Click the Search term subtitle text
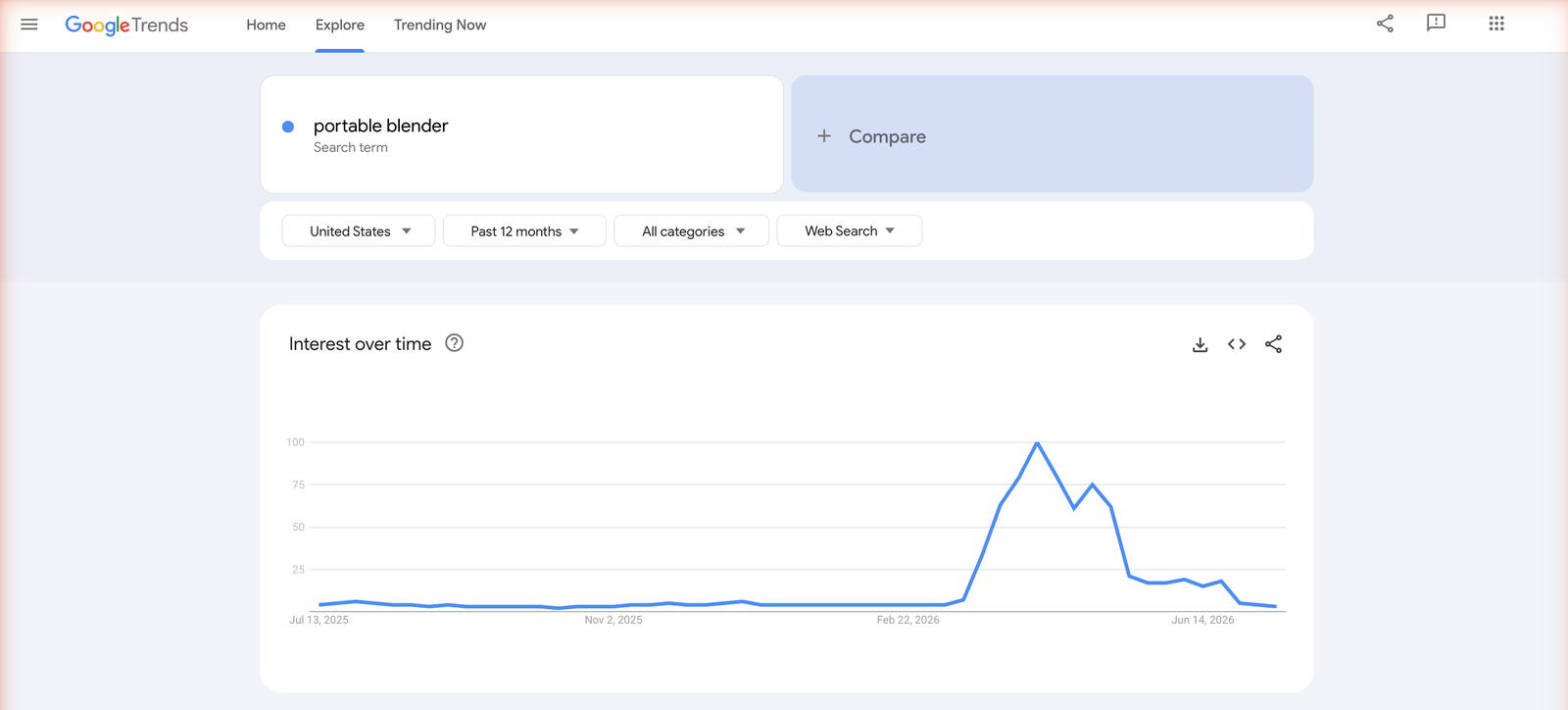1568x710 pixels. click(350, 148)
